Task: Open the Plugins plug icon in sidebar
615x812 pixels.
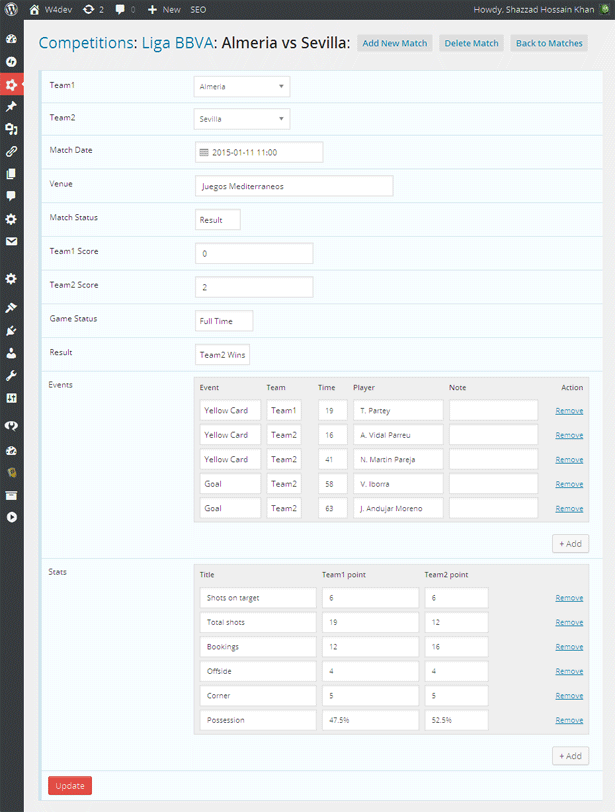Action: (x=11, y=330)
